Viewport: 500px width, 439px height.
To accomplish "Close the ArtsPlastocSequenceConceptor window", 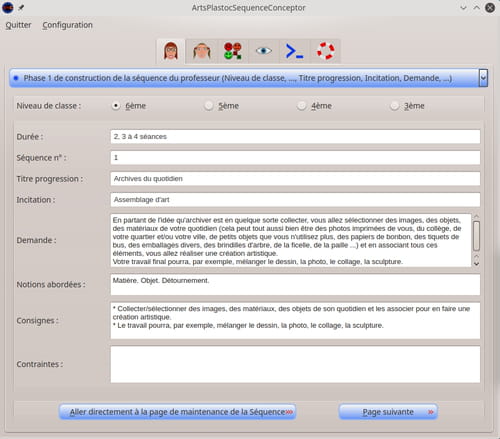I will [x=490, y=8].
